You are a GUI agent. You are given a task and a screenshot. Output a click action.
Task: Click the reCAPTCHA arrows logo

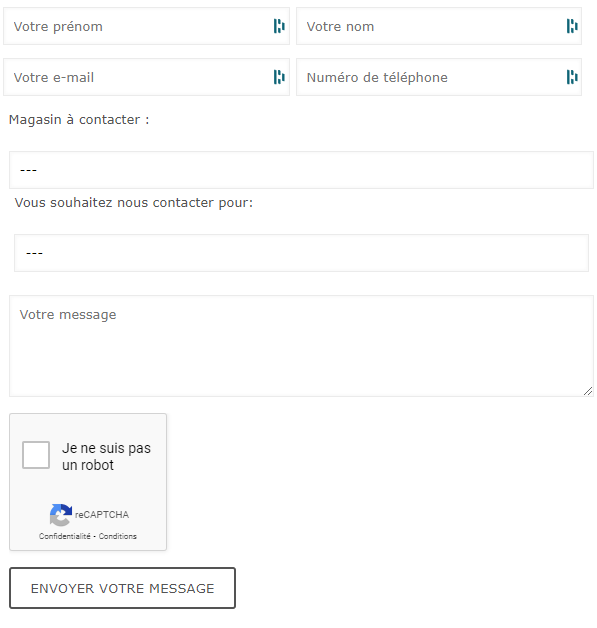pyautogui.click(x=60, y=515)
